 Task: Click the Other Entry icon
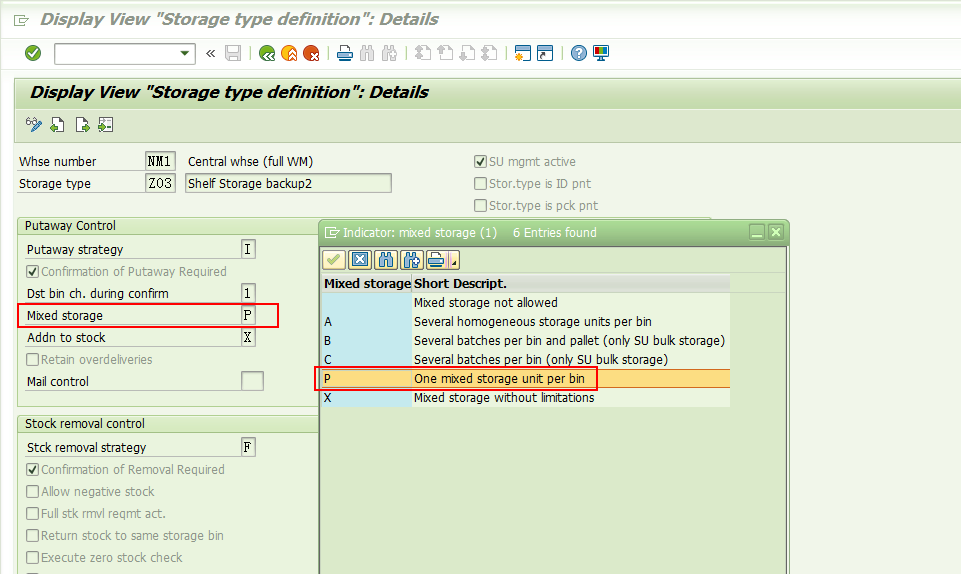click(105, 125)
